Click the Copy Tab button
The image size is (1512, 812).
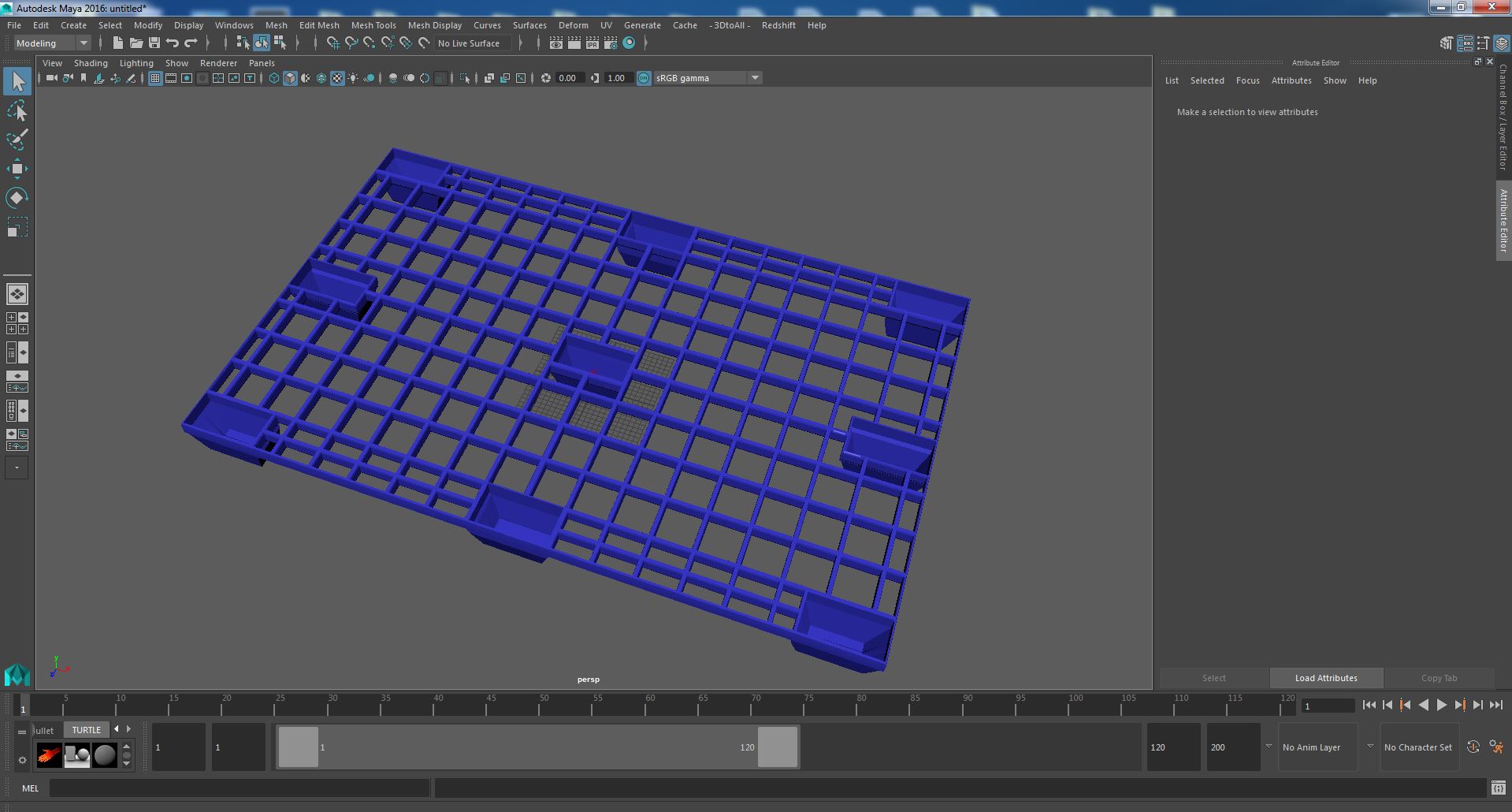[x=1439, y=678]
